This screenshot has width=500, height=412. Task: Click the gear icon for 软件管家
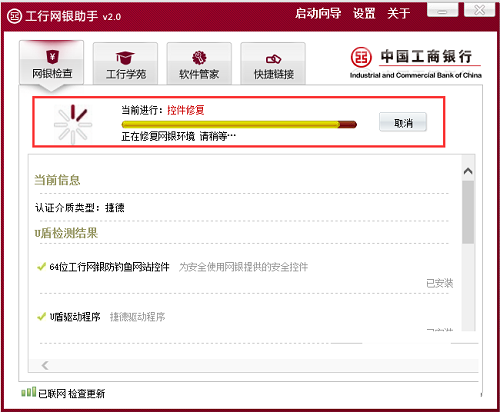199,58
